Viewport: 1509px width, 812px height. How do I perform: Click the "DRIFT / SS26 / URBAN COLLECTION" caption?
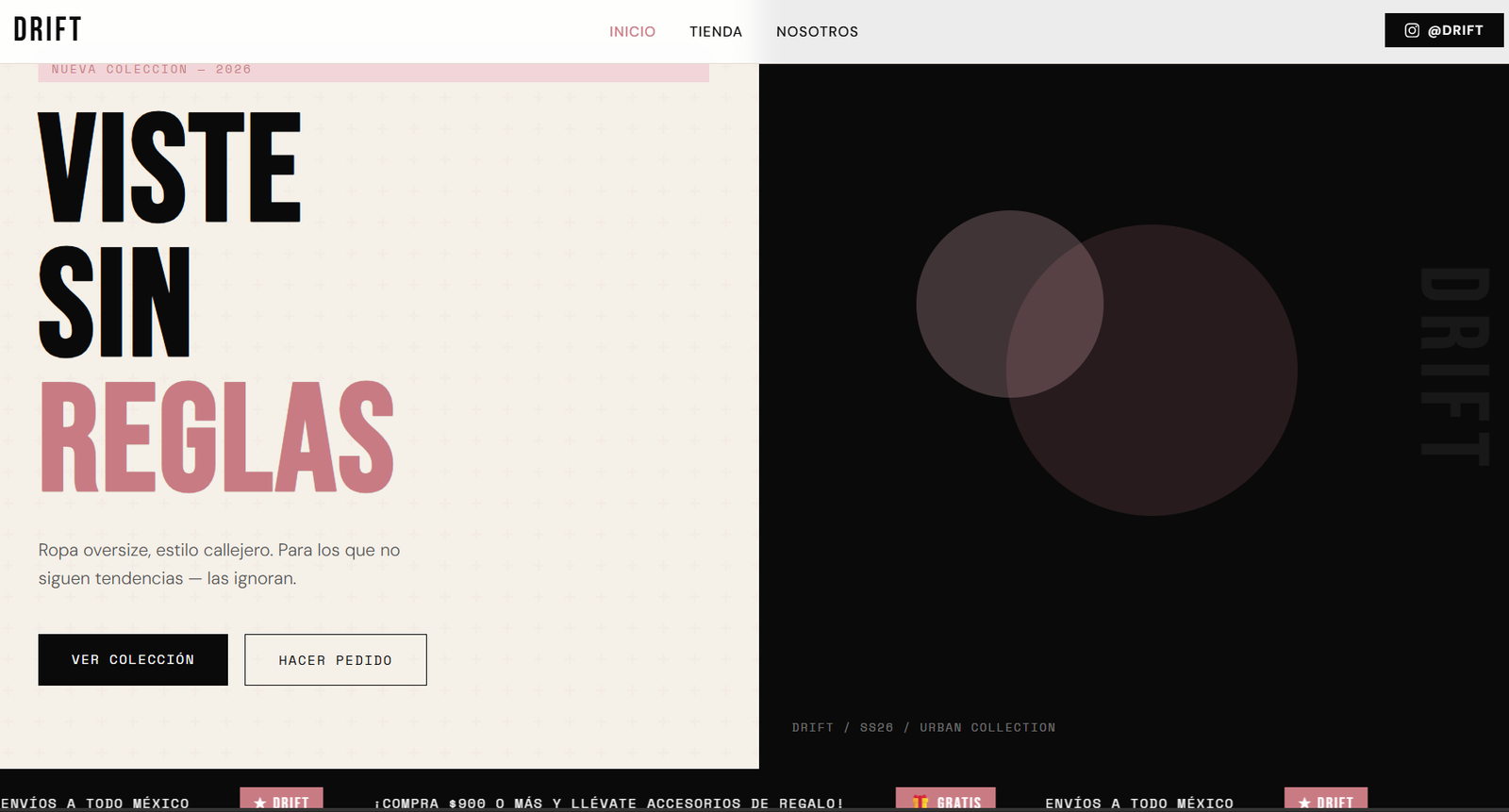point(923,727)
